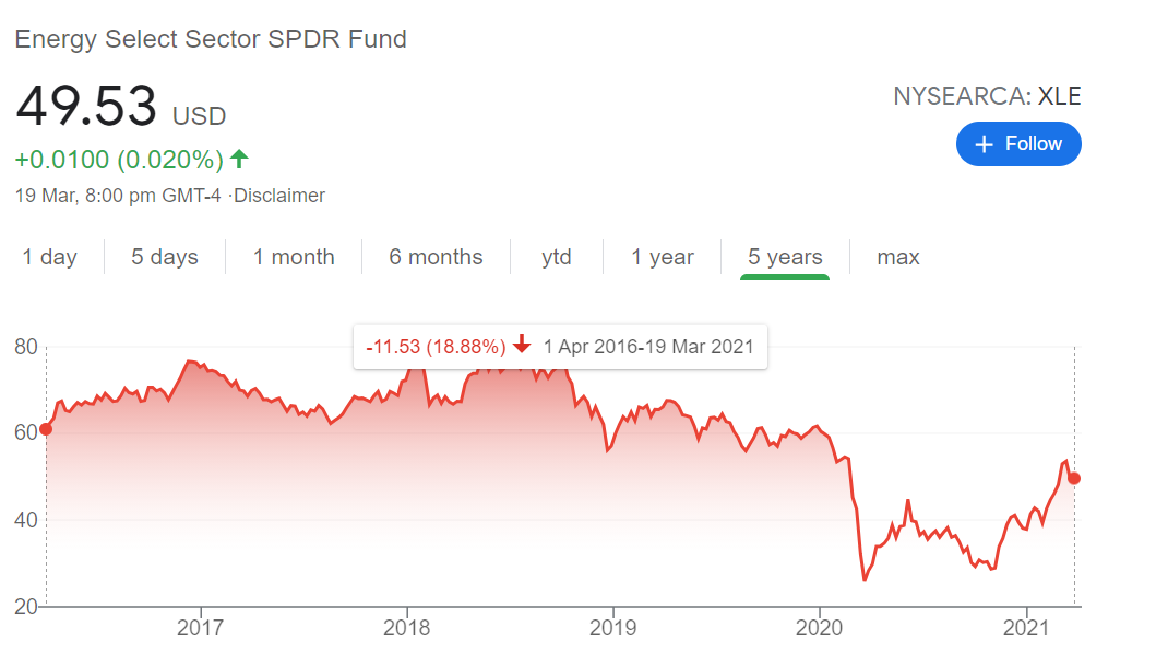Click the NYSEARCA: XLE ticker label

(x=987, y=97)
